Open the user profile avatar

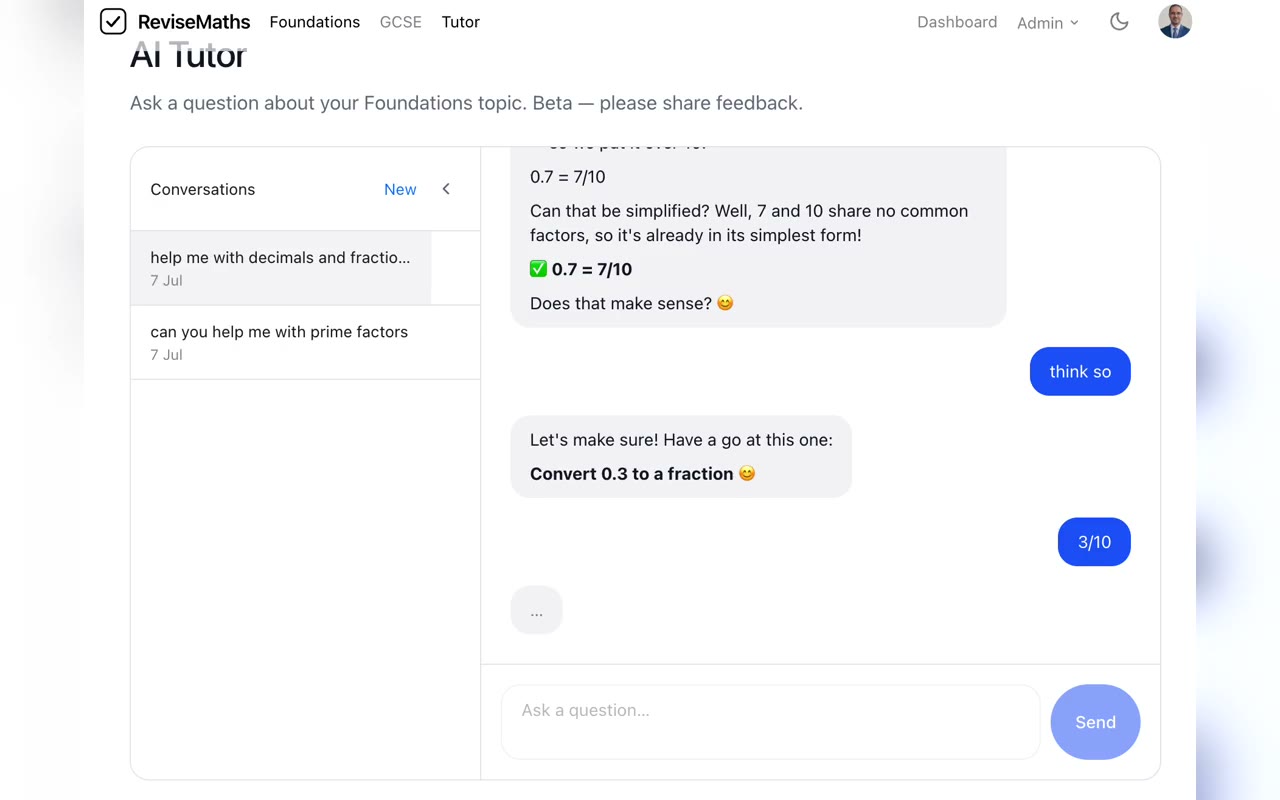pos(1175,21)
